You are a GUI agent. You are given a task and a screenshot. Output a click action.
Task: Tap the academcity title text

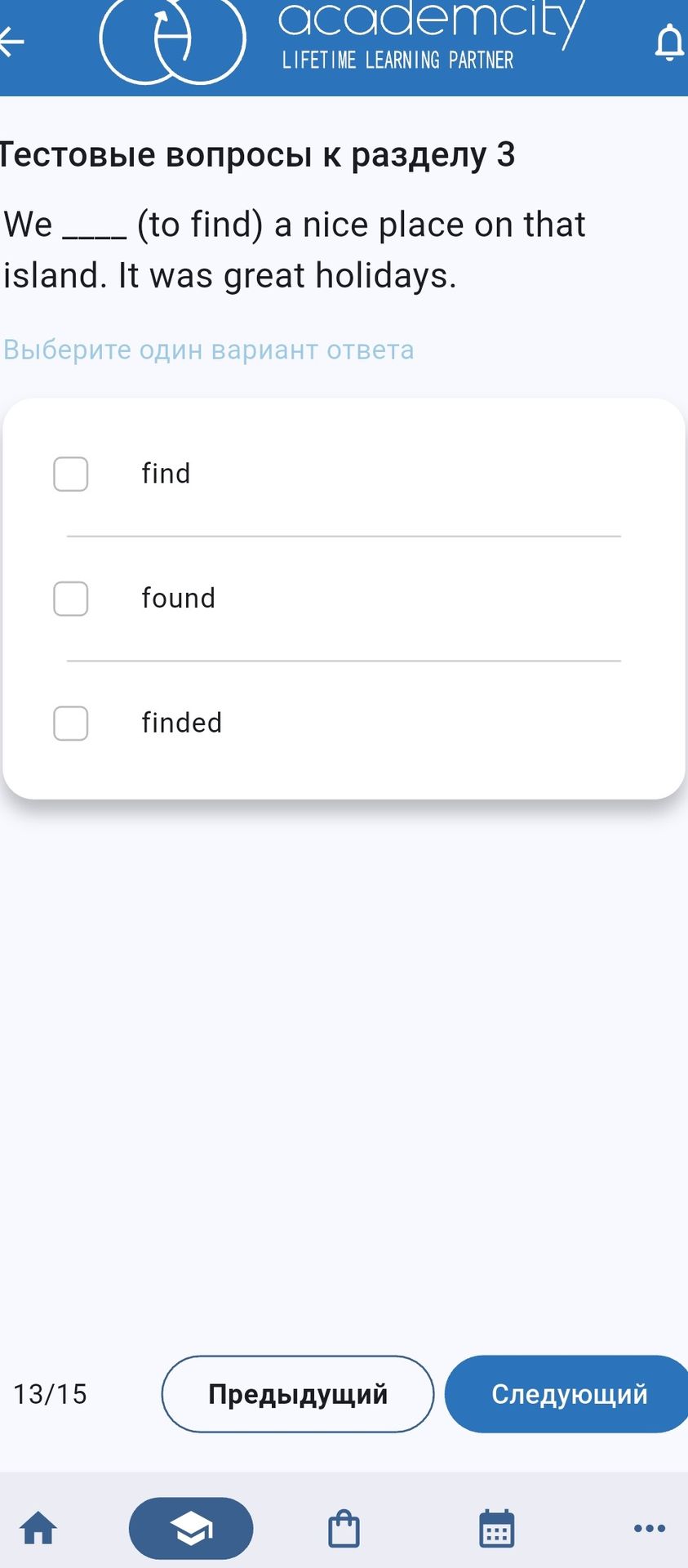click(432, 20)
